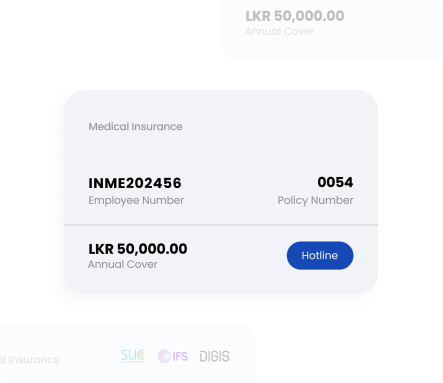443x383 pixels.
Task: Click the DIGIS logo
Action: 214,356
